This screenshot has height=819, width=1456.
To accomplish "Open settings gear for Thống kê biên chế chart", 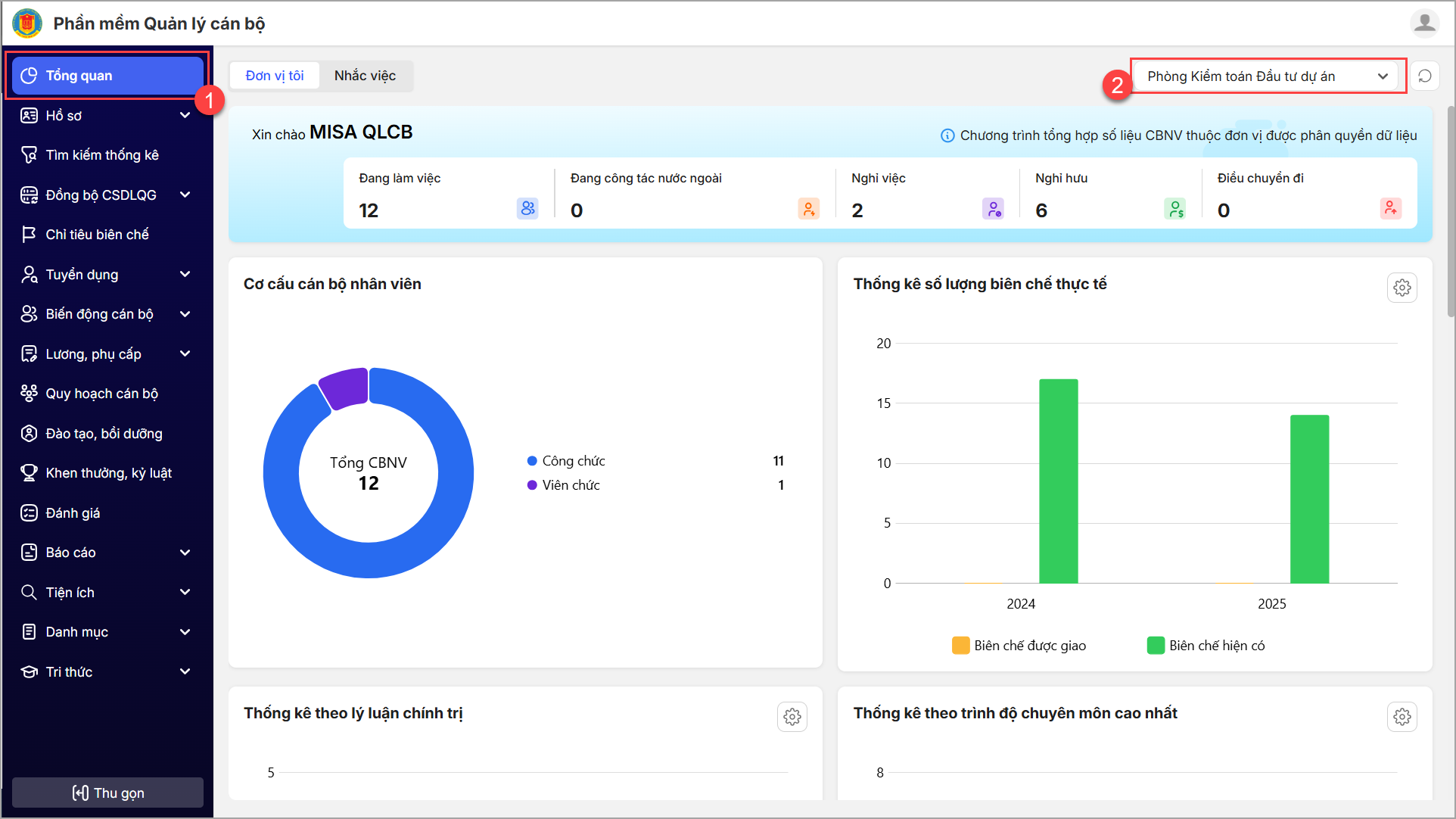I will coord(1402,288).
